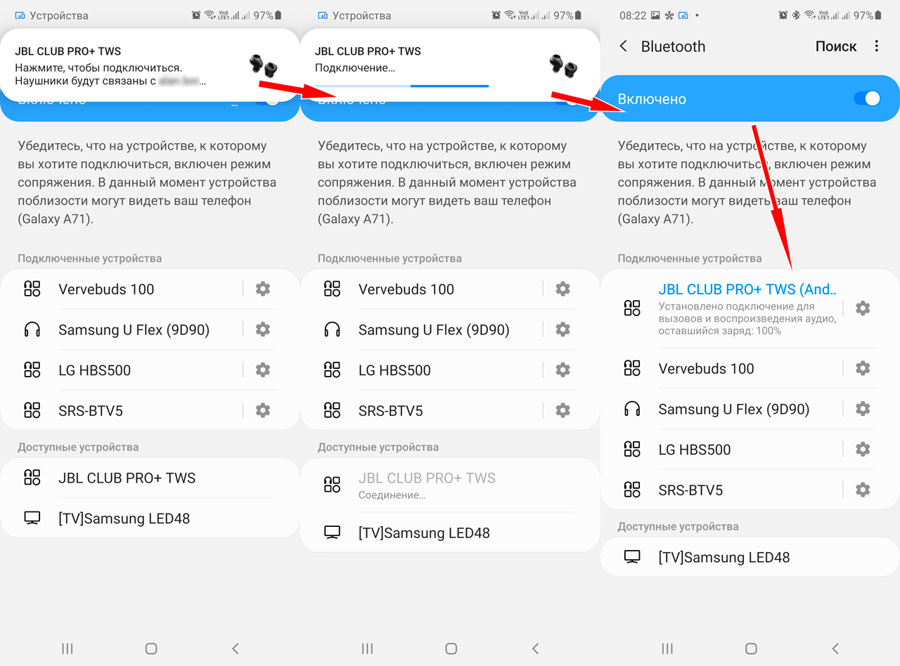
Task: Open LG HBS500 settings gear in right screen
Action: (863, 449)
